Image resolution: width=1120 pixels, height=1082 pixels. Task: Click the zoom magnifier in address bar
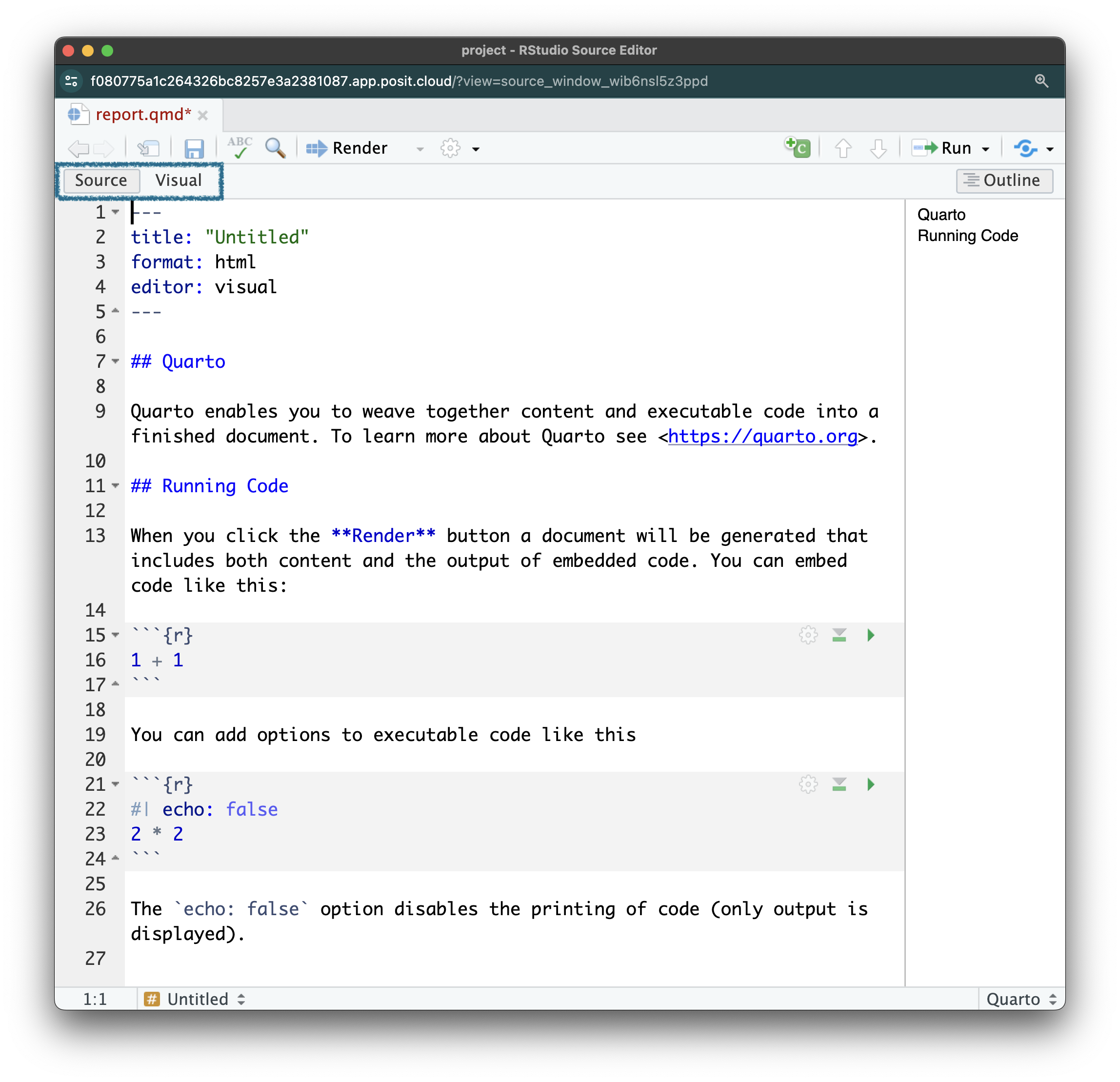pos(1041,81)
